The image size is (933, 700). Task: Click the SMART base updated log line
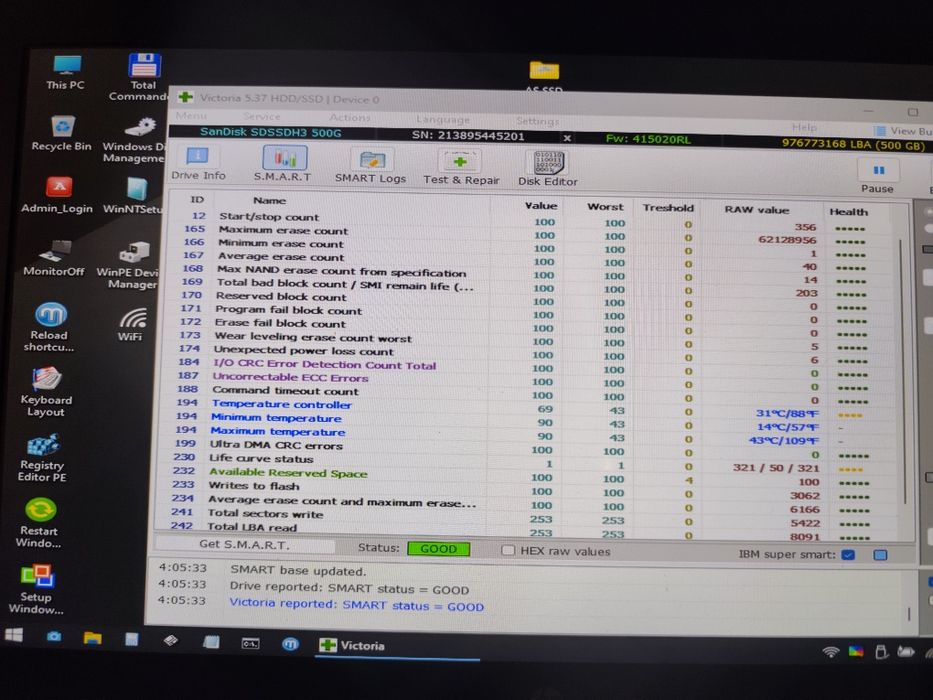pos(298,570)
